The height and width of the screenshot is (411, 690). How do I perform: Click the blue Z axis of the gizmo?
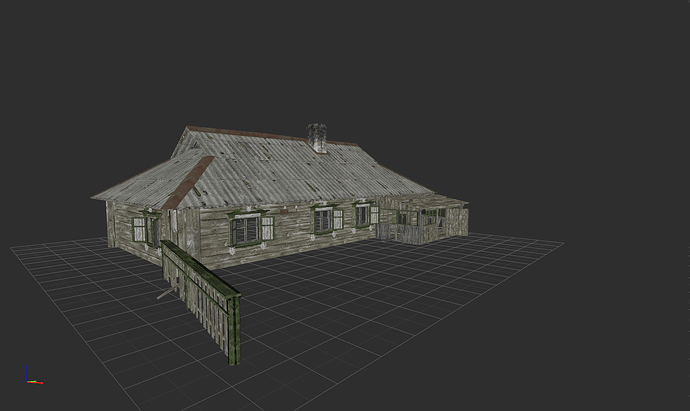[x=27, y=374]
